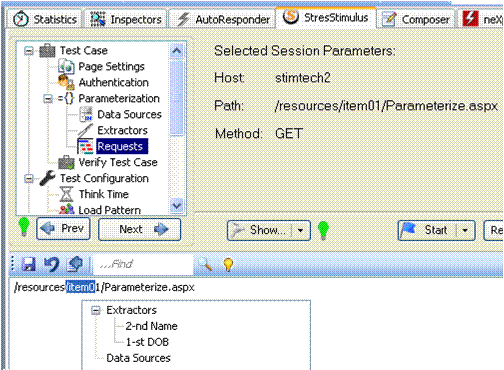Screen dimensions: 504x370
Task: Collapse the Test Case tree node
Action: tap(29, 51)
